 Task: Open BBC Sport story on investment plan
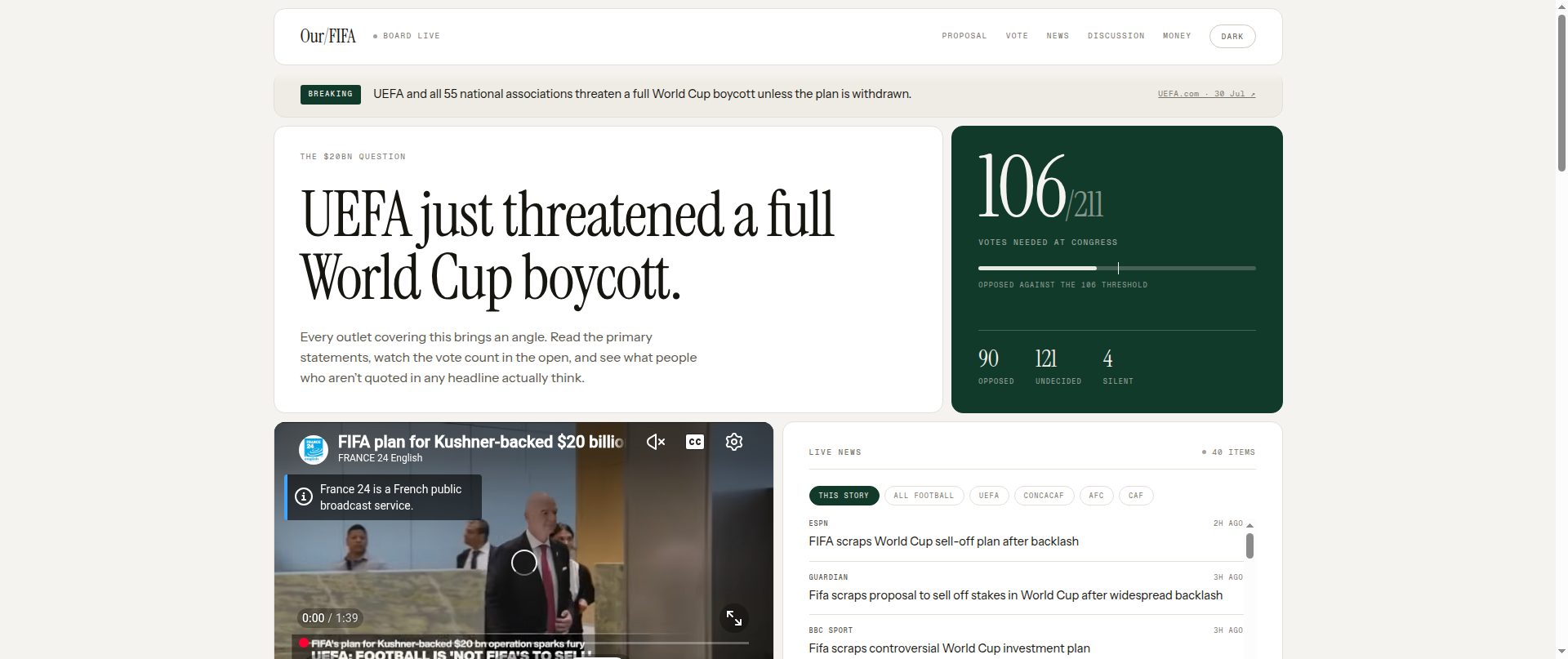click(949, 648)
